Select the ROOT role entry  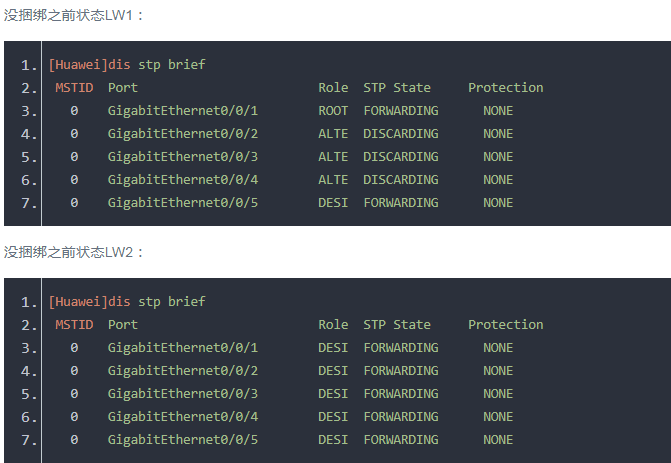[x=333, y=111]
